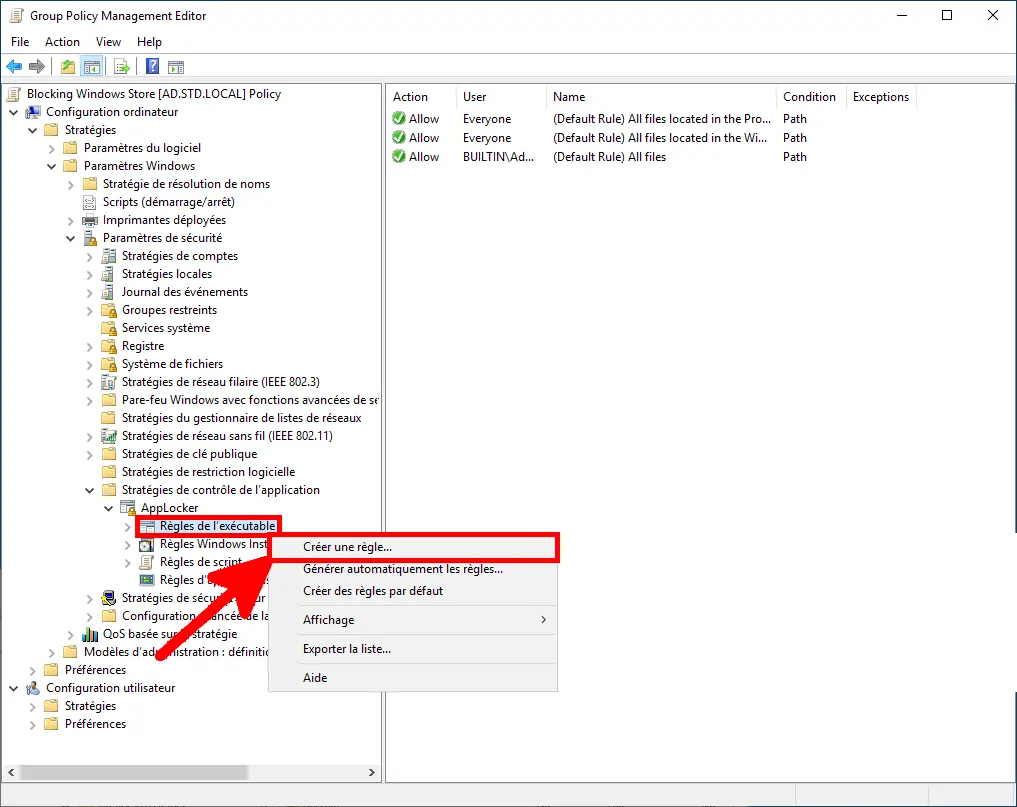Expand the Pare-feu Windows node

point(90,400)
